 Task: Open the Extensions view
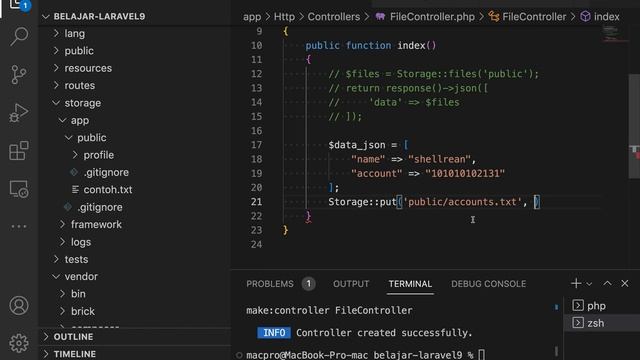[x=19, y=151]
